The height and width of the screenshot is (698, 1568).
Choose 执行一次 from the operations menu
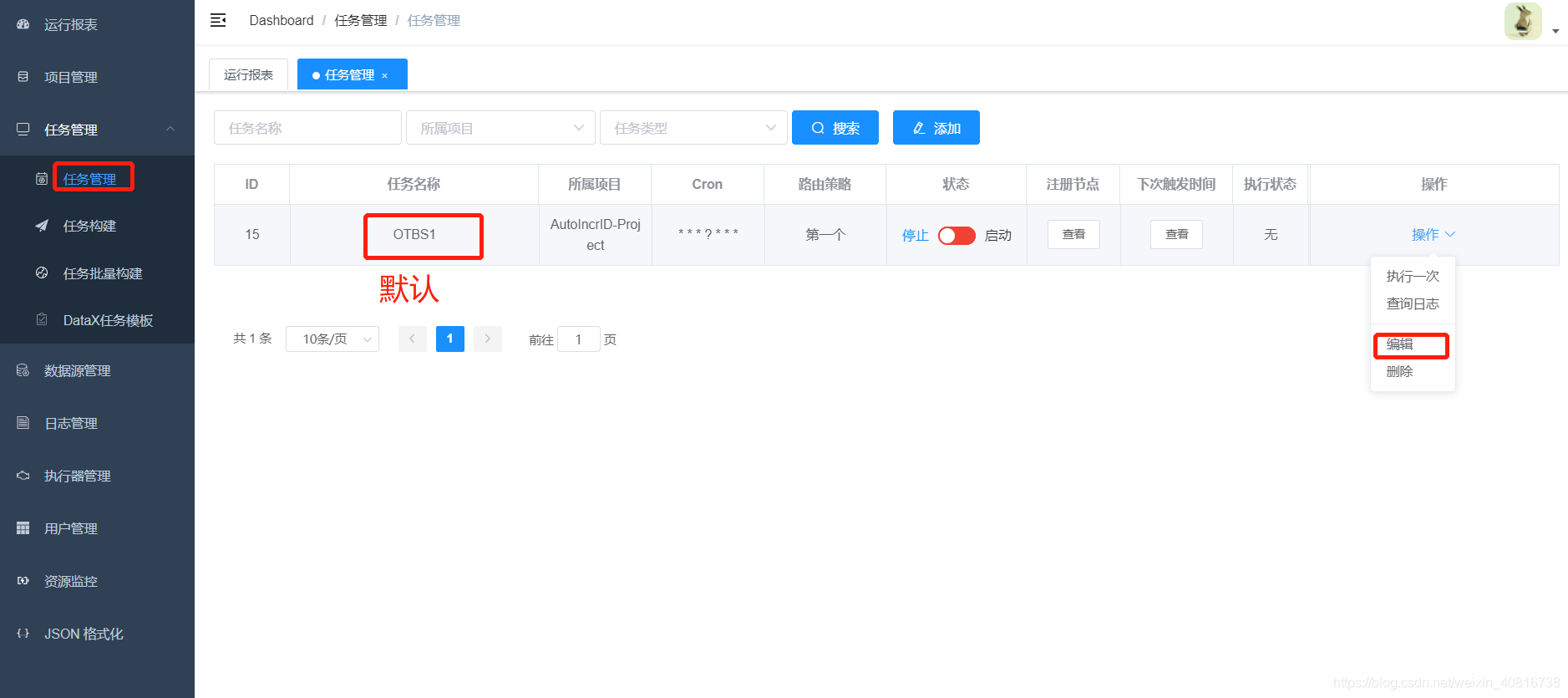click(x=1413, y=276)
